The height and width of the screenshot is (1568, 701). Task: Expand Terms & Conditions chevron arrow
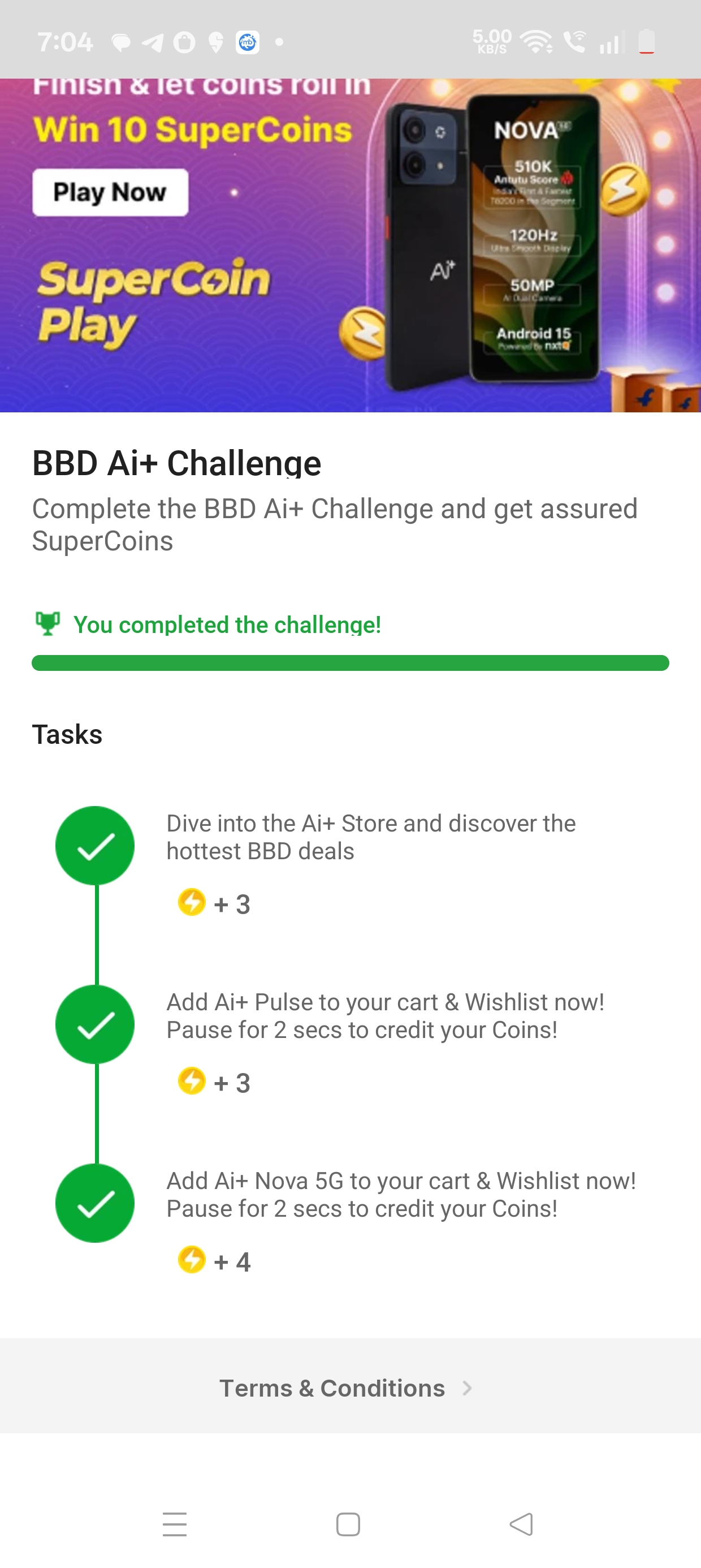click(467, 1389)
